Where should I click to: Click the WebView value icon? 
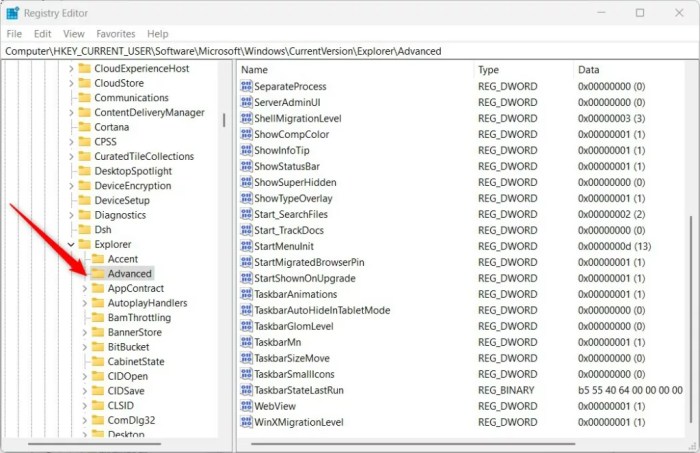pos(246,406)
